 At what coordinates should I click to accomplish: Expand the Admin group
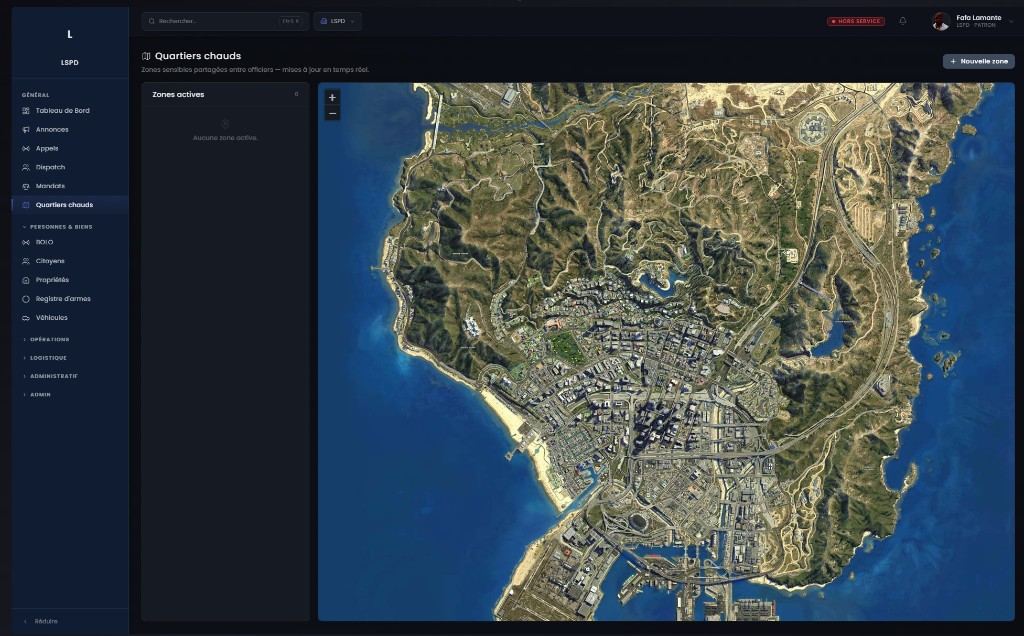[37, 394]
